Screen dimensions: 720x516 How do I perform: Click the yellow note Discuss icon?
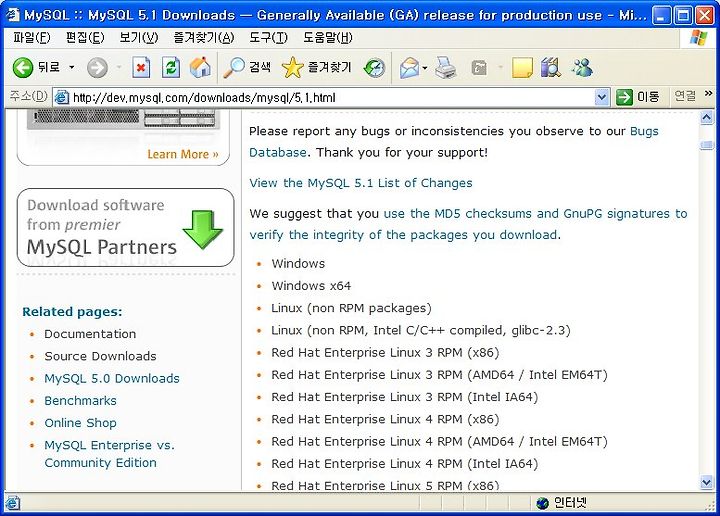pyautogui.click(x=522, y=68)
